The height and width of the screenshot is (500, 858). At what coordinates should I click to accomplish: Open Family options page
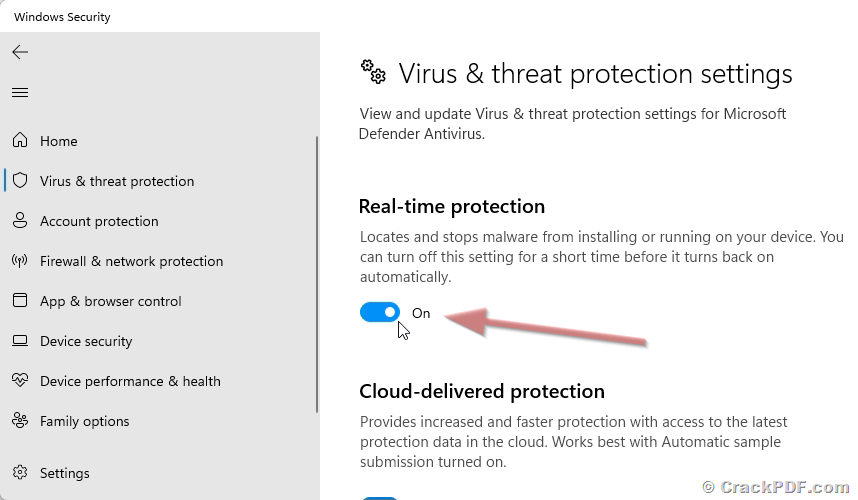tap(85, 421)
